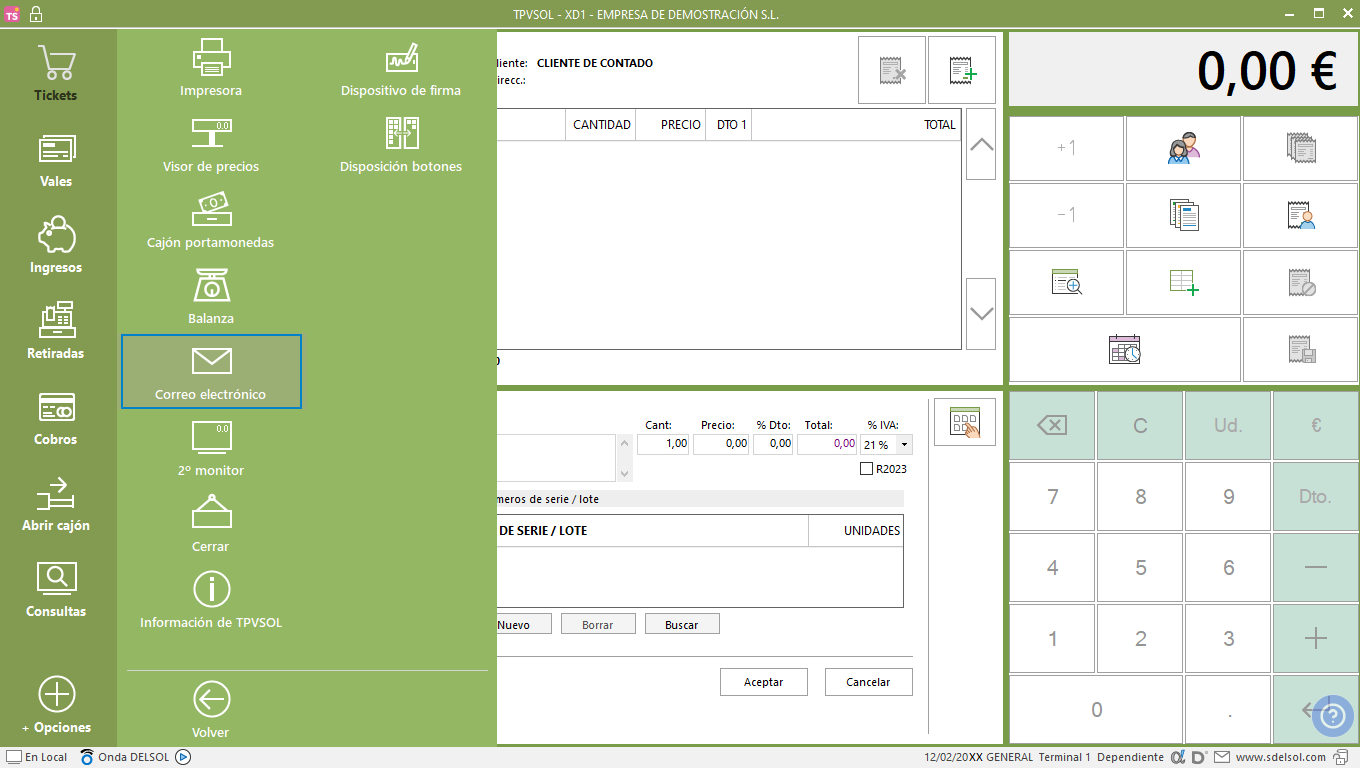This screenshot has height=768, width=1360.
Task: Open Balanza scale settings
Action: 211,296
